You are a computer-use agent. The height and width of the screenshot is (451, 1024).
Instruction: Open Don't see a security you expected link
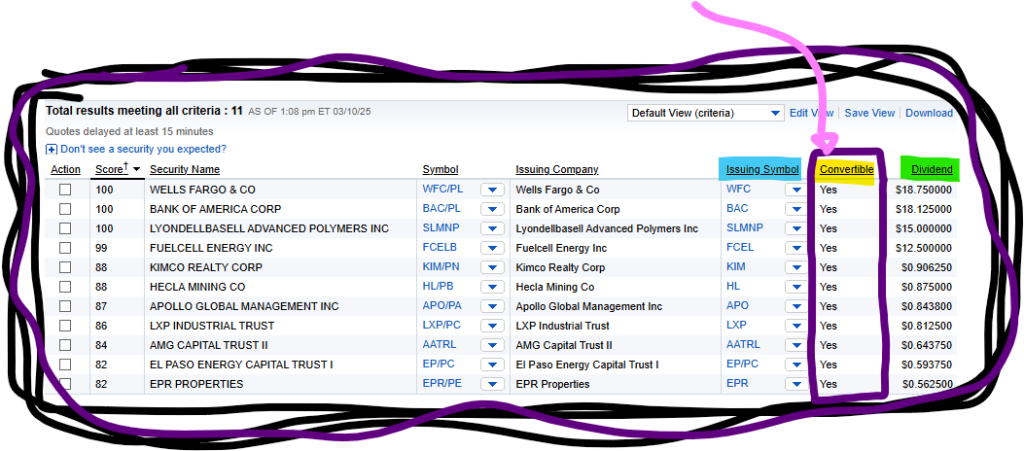point(144,149)
